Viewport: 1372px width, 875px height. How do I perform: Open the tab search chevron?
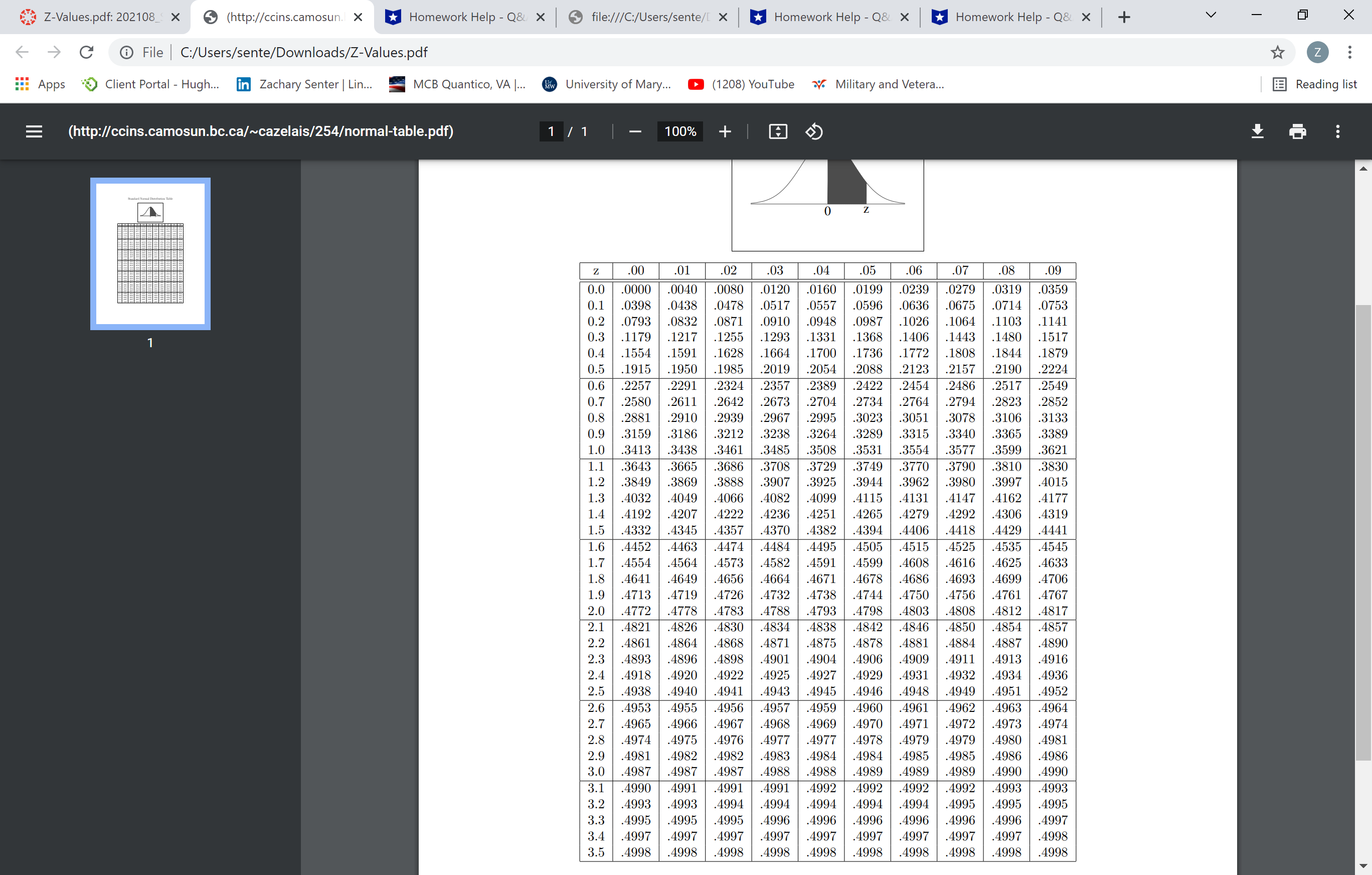[1210, 16]
